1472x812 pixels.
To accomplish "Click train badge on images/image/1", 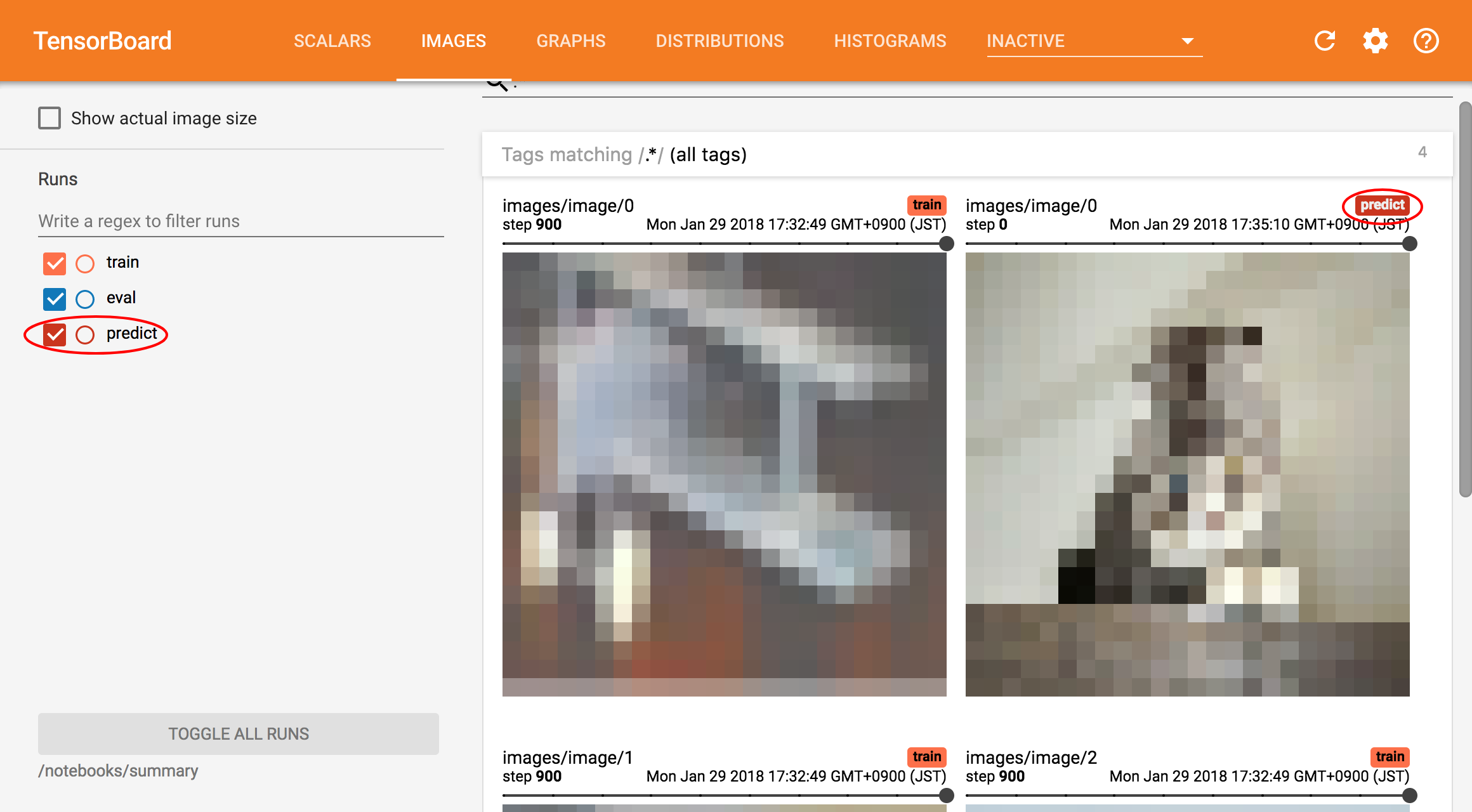I will pos(926,757).
